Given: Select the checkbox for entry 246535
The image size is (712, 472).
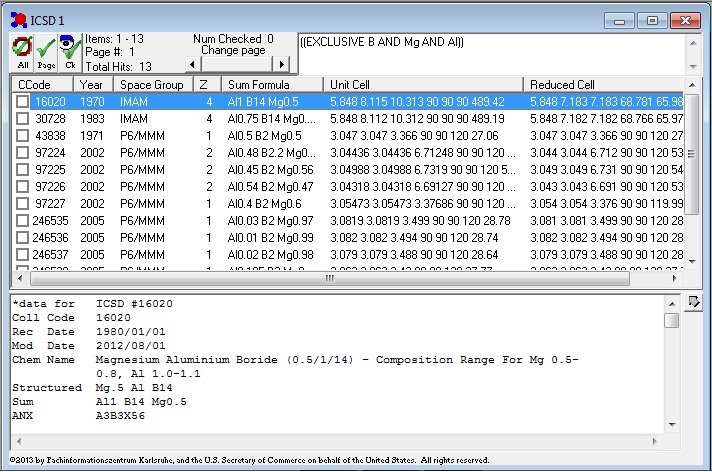Looking at the screenshot, I should pyautogui.click(x=22, y=220).
